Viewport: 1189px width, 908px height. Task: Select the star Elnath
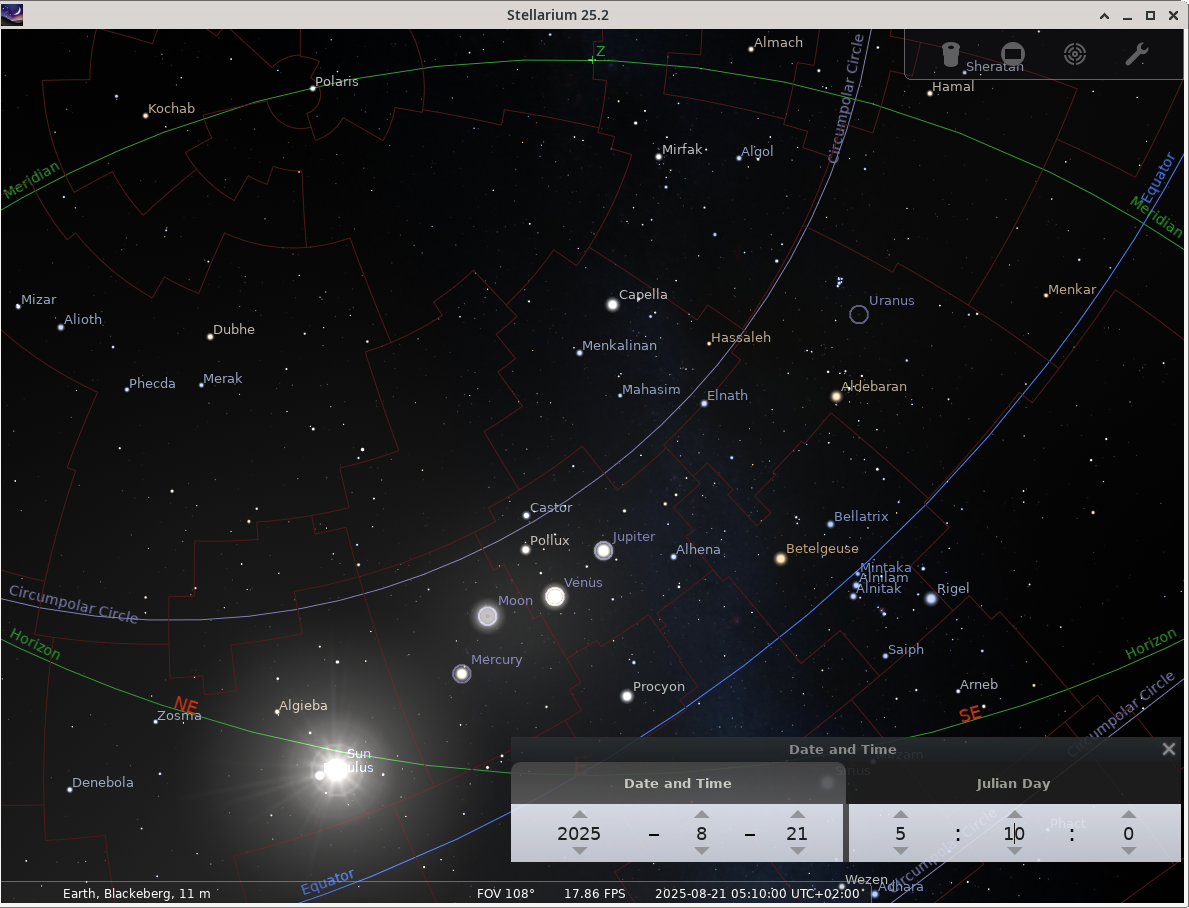(x=704, y=404)
